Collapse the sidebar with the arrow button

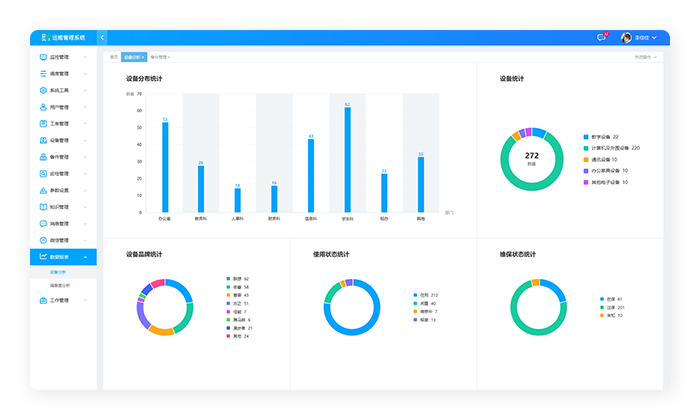point(102,37)
